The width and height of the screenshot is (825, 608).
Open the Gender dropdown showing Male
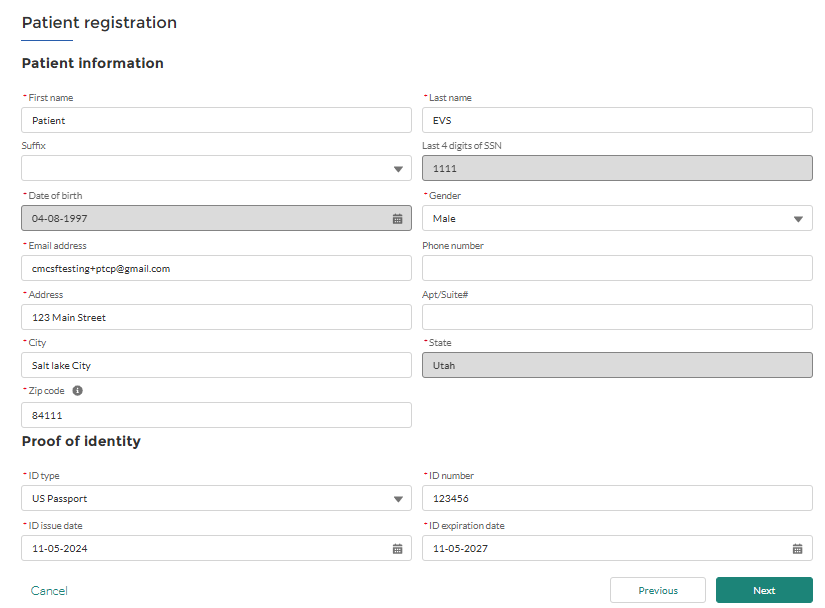(617, 218)
